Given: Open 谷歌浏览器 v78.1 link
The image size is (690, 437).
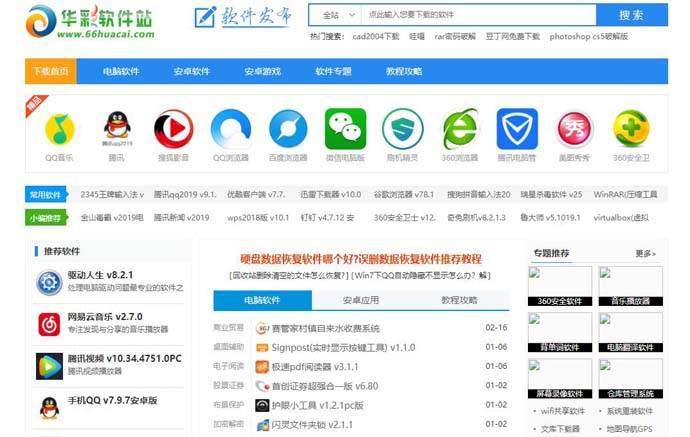Looking at the screenshot, I should (404, 195).
